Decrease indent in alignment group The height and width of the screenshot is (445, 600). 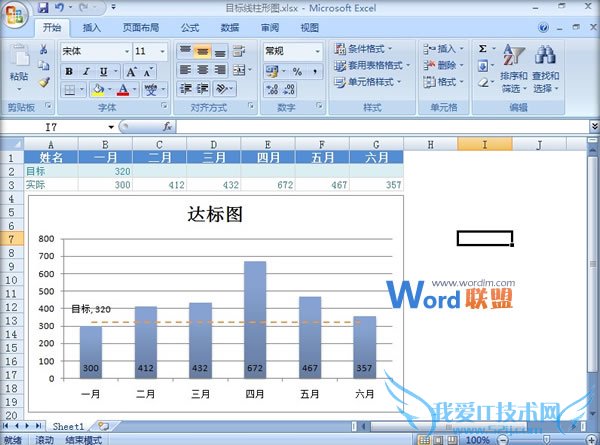(186, 89)
